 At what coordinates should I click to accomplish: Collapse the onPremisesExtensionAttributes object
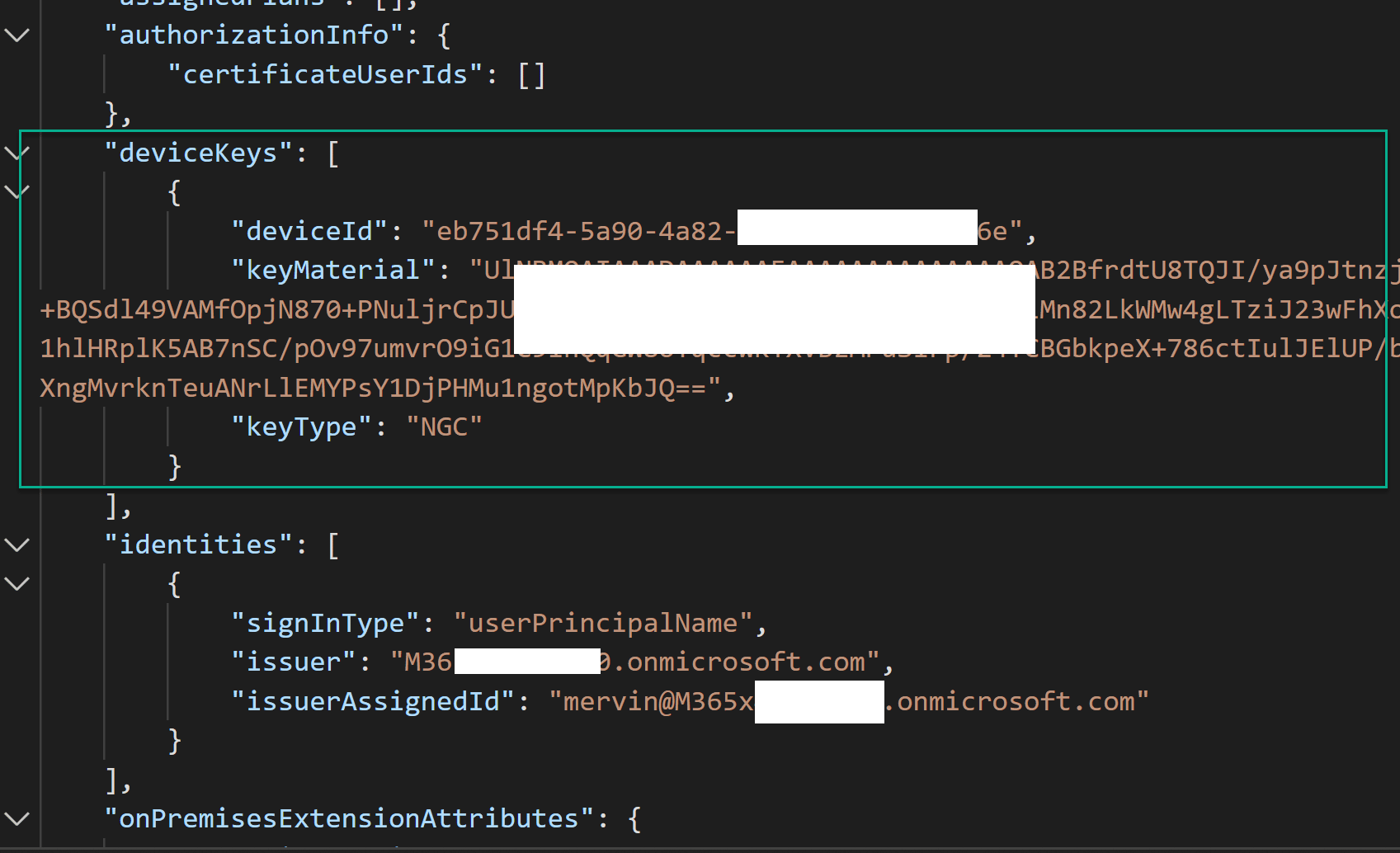pos(15,818)
